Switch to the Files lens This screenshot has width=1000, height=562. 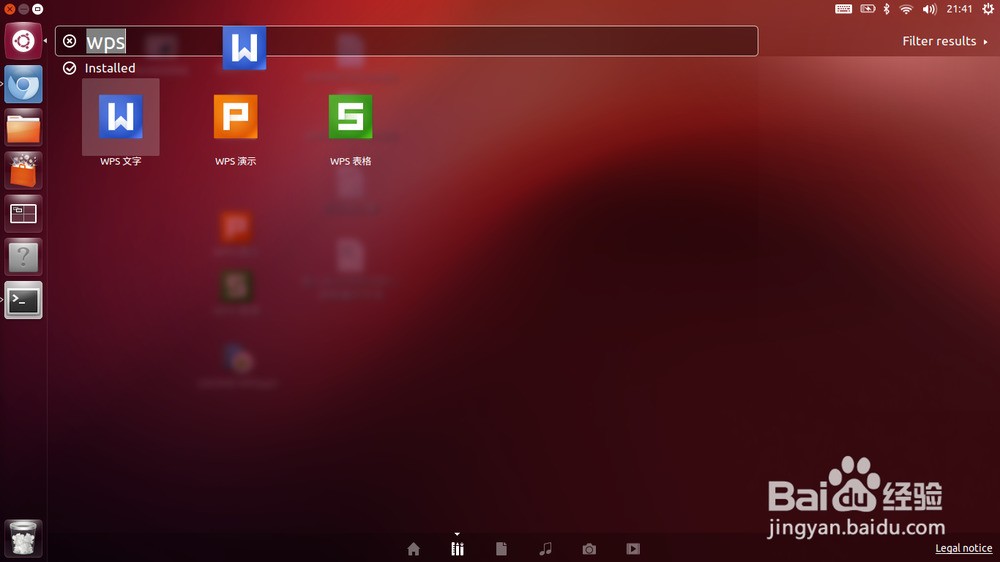point(502,549)
